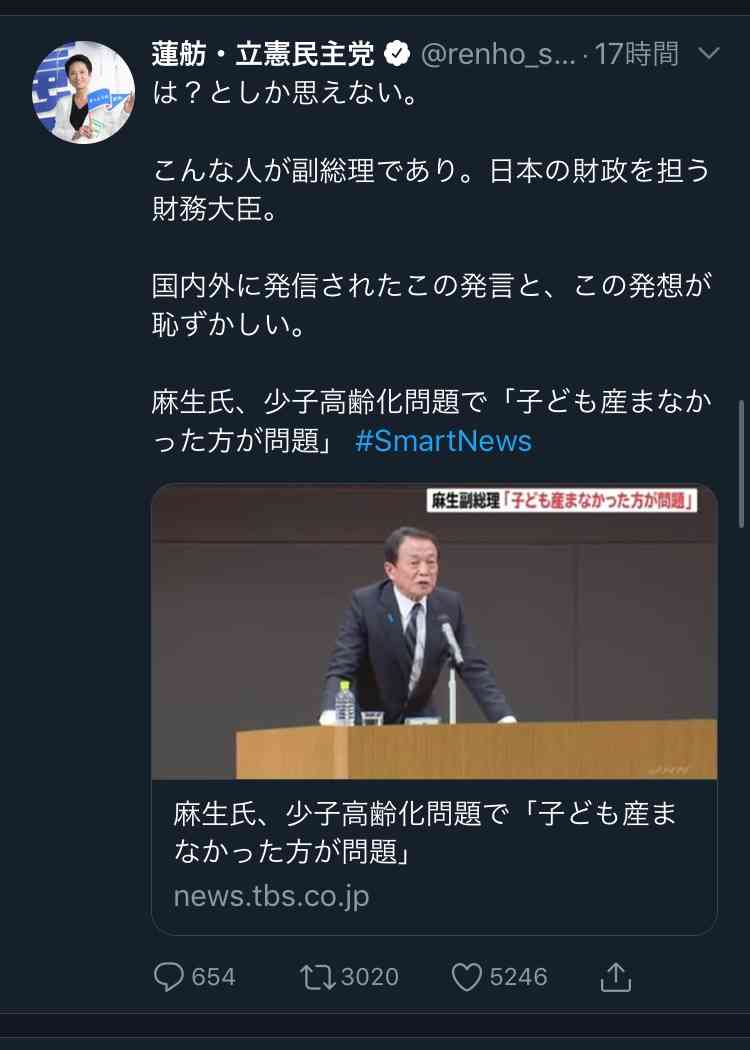The image size is (750, 1050).
Task: Open the 蓮舫 profile avatar picture
Action: tap(84, 92)
